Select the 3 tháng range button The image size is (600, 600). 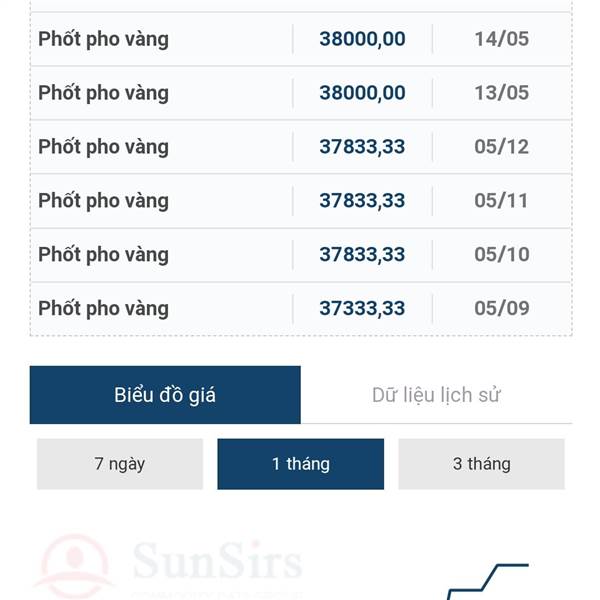tap(481, 464)
